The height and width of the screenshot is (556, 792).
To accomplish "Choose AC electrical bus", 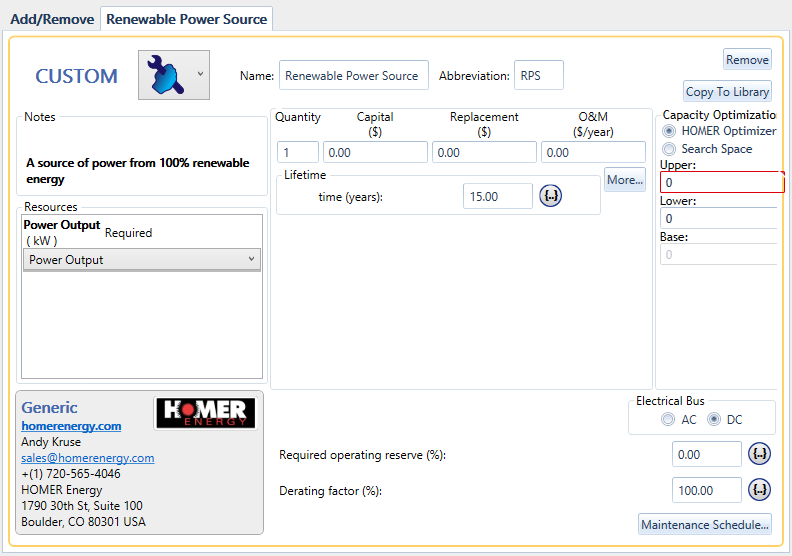I will point(668,420).
